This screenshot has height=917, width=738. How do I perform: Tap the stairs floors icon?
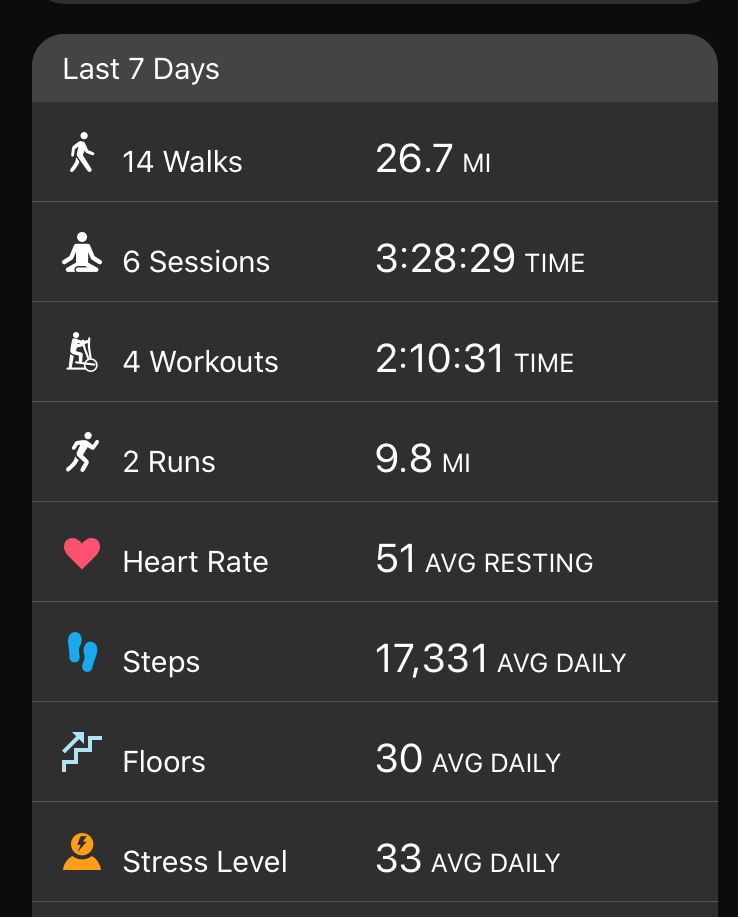point(82,752)
